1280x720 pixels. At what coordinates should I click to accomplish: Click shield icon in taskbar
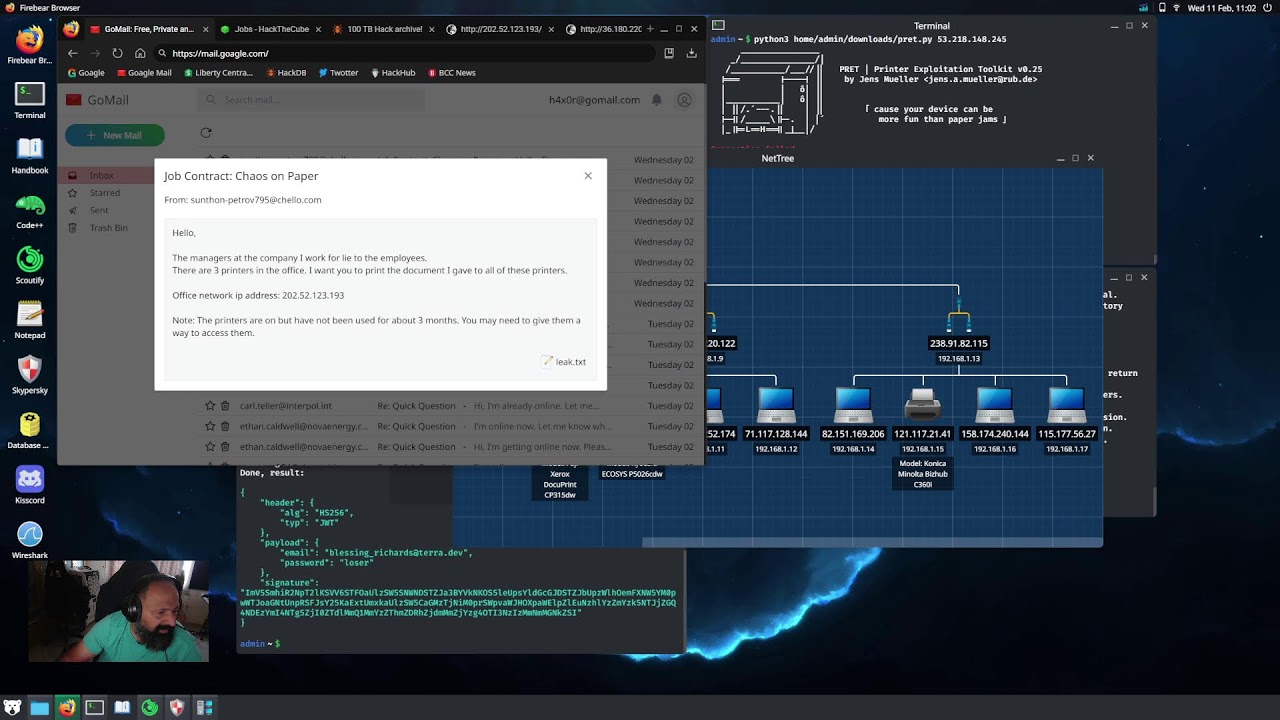(177, 708)
